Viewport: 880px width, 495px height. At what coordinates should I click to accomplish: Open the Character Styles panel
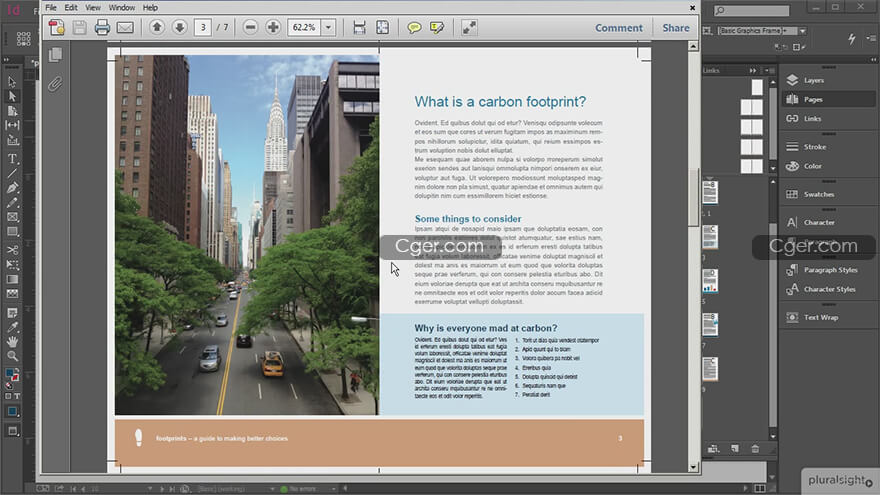coord(828,289)
